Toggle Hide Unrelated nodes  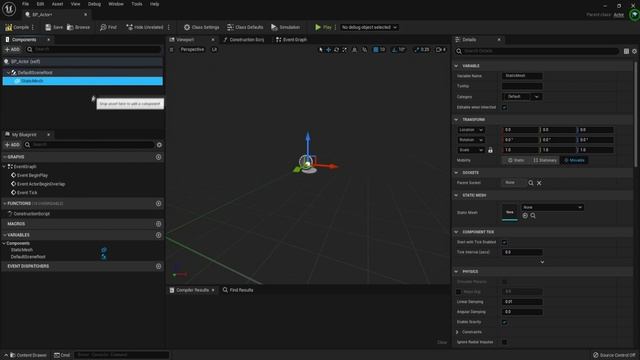pyautogui.click(x=144, y=27)
